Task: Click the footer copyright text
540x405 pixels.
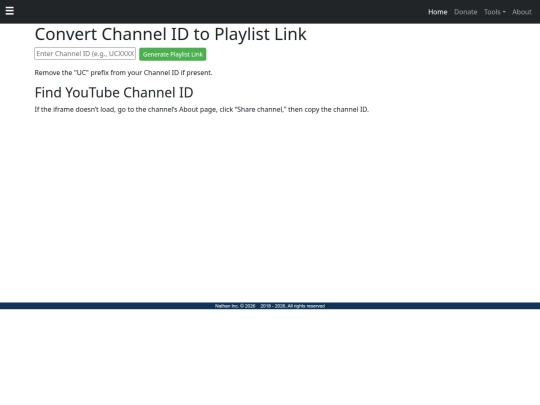Action: pyautogui.click(x=270, y=306)
